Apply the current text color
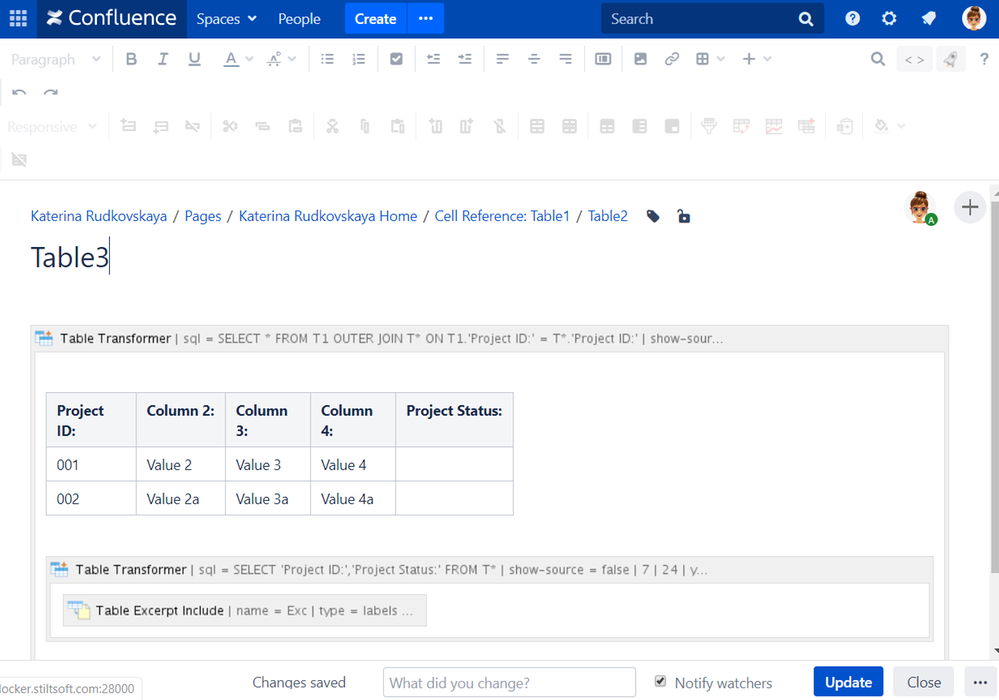 click(231, 59)
